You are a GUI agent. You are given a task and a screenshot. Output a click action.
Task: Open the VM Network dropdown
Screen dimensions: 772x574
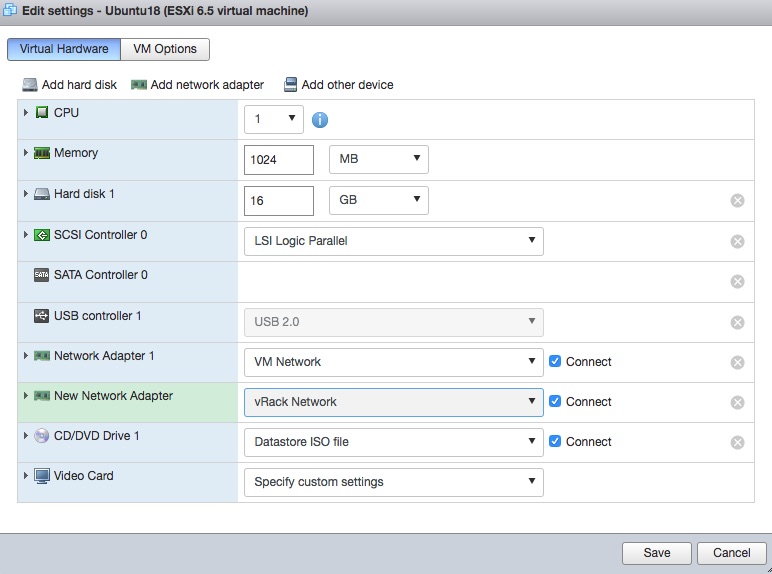click(394, 362)
